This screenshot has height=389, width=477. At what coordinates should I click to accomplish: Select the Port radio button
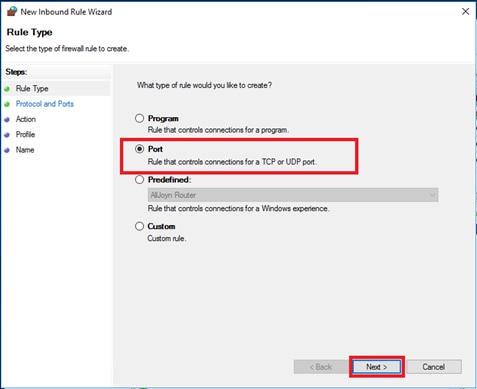tap(139, 149)
